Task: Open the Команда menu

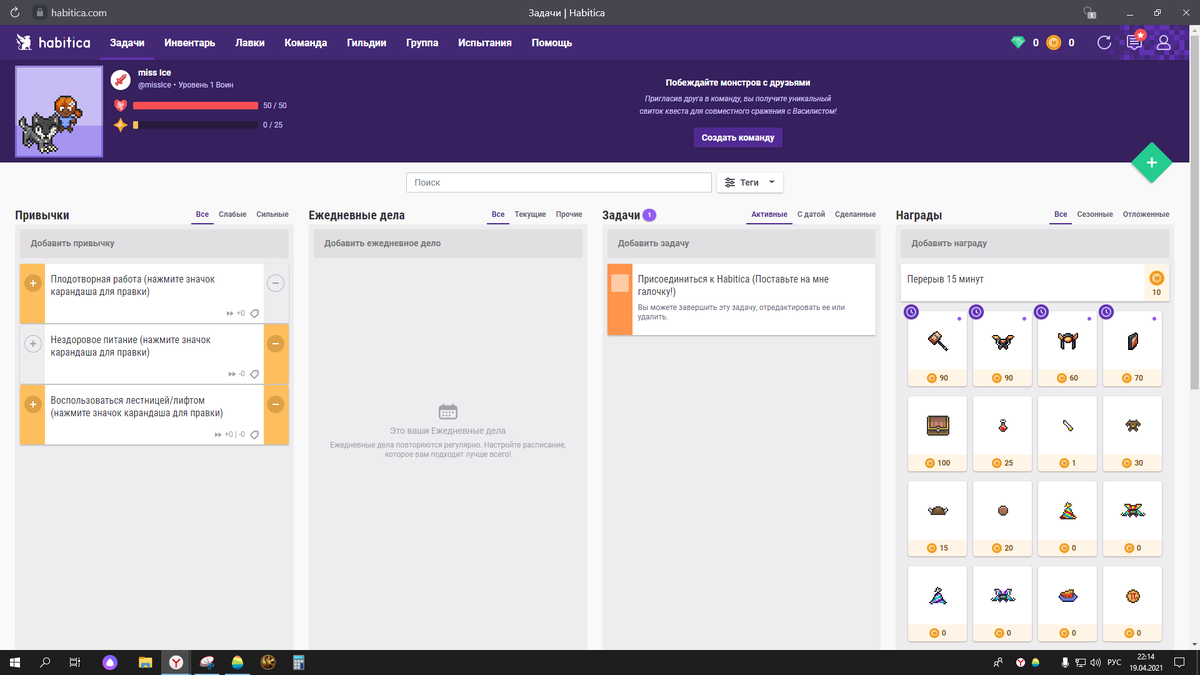Action: coord(306,43)
